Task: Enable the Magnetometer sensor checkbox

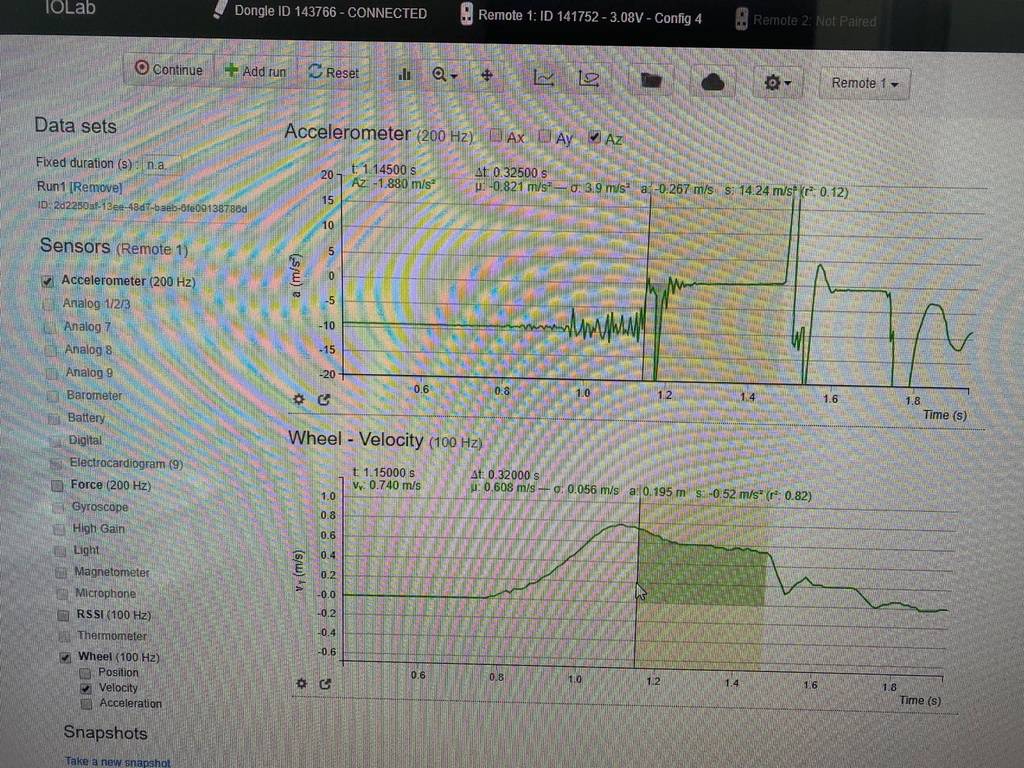Action: point(61,573)
